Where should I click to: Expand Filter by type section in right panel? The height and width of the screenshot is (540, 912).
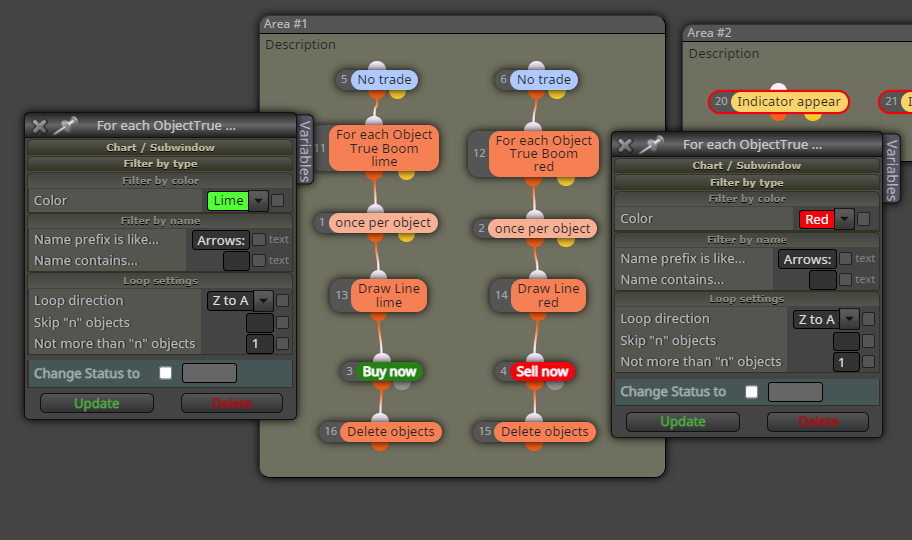point(746,182)
